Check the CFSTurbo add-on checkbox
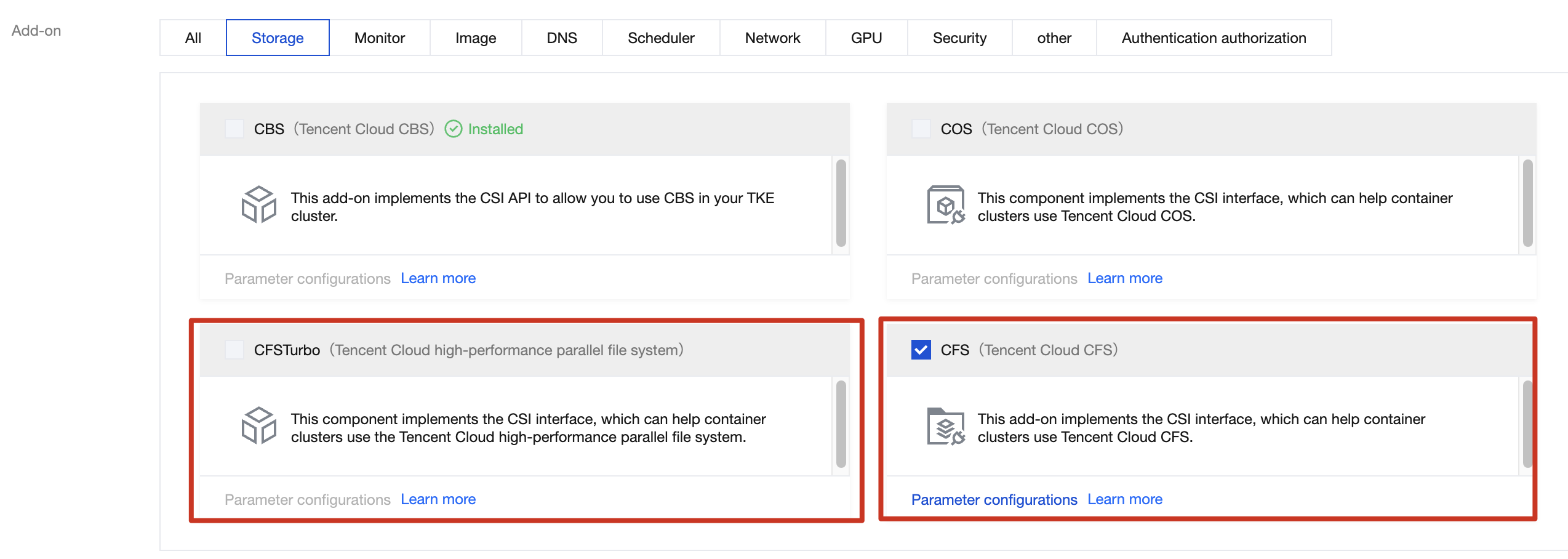1568x559 pixels. click(234, 350)
